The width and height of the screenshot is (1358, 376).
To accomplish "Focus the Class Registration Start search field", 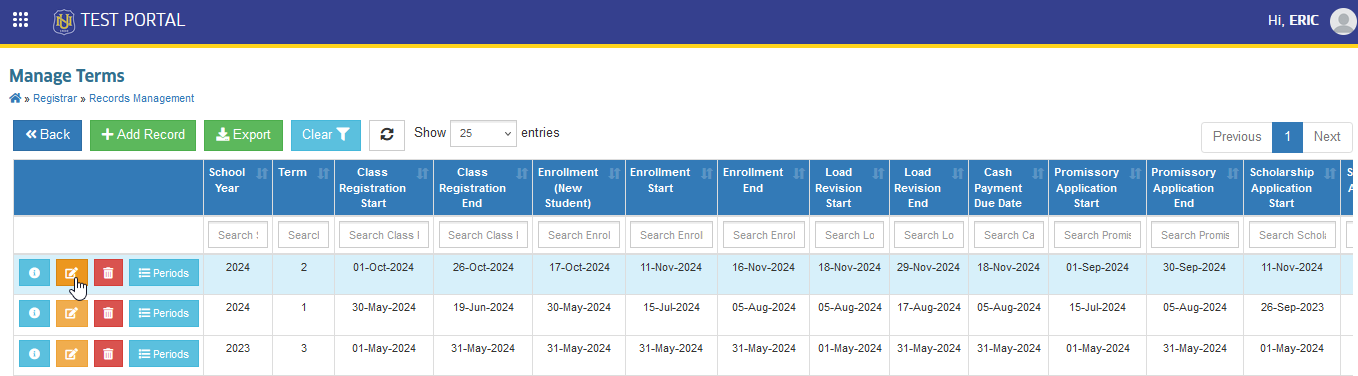I will (x=384, y=235).
